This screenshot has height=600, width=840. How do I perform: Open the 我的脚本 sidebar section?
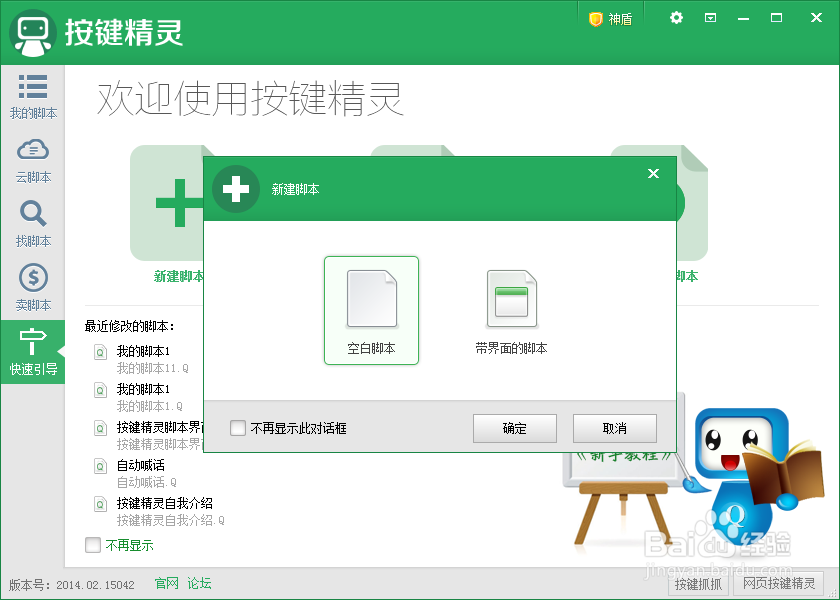click(x=33, y=96)
